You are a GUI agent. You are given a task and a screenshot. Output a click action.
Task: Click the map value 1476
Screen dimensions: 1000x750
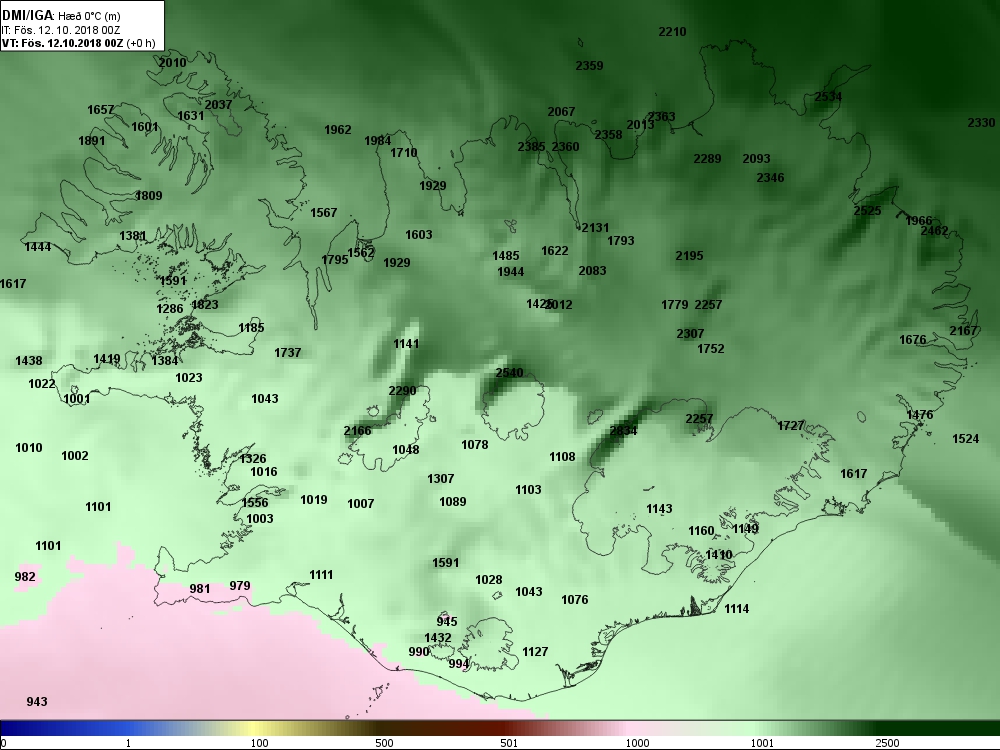point(920,415)
